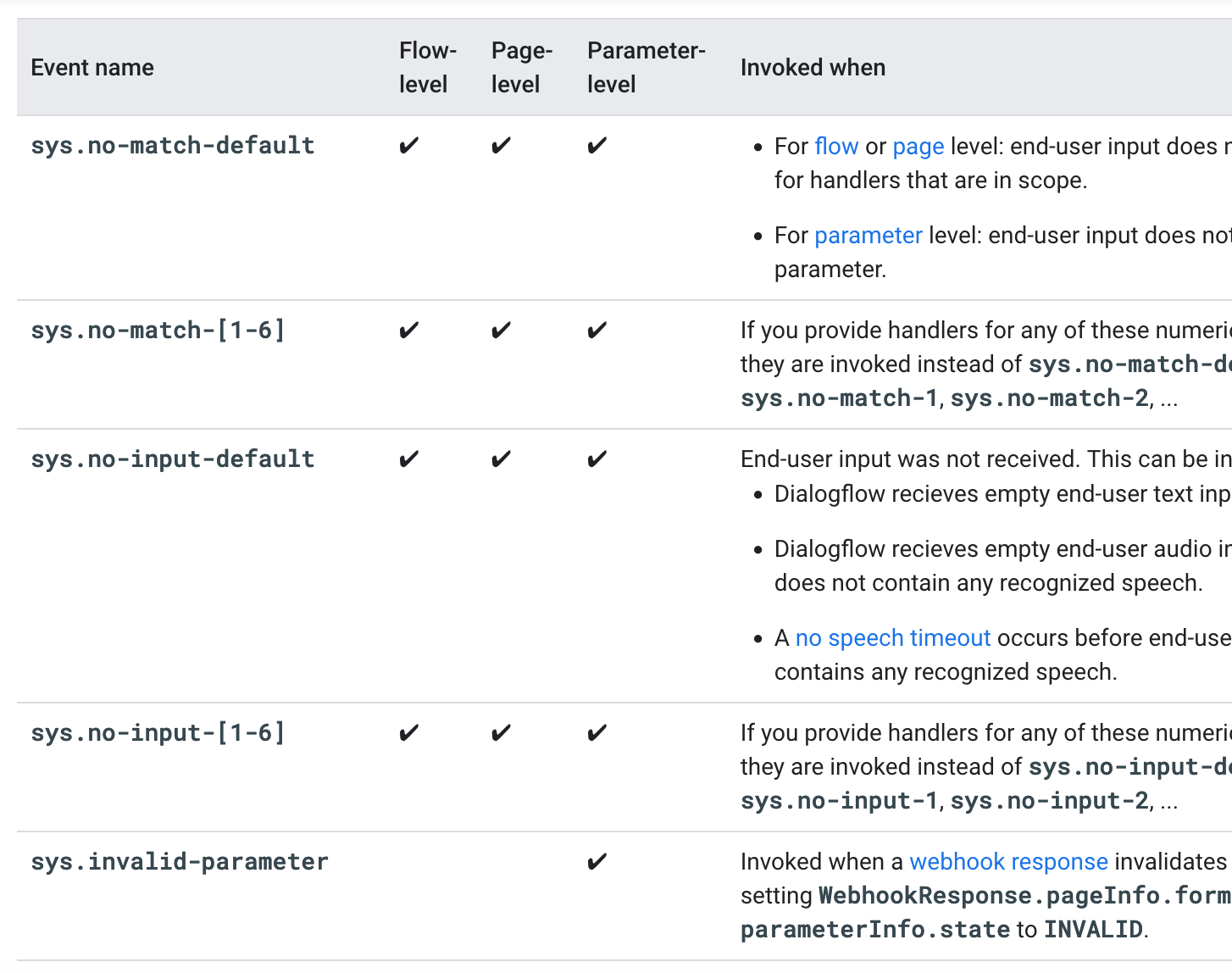Screen dimensions: 1232x973
Task: Click the 'Parameter-level' column header
Action: 647,68
